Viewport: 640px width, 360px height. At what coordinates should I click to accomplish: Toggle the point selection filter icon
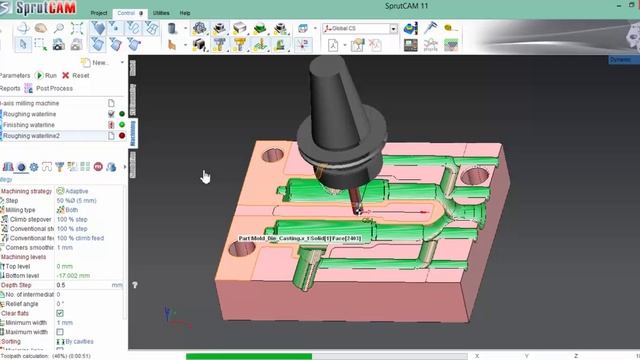pos(116,28)
